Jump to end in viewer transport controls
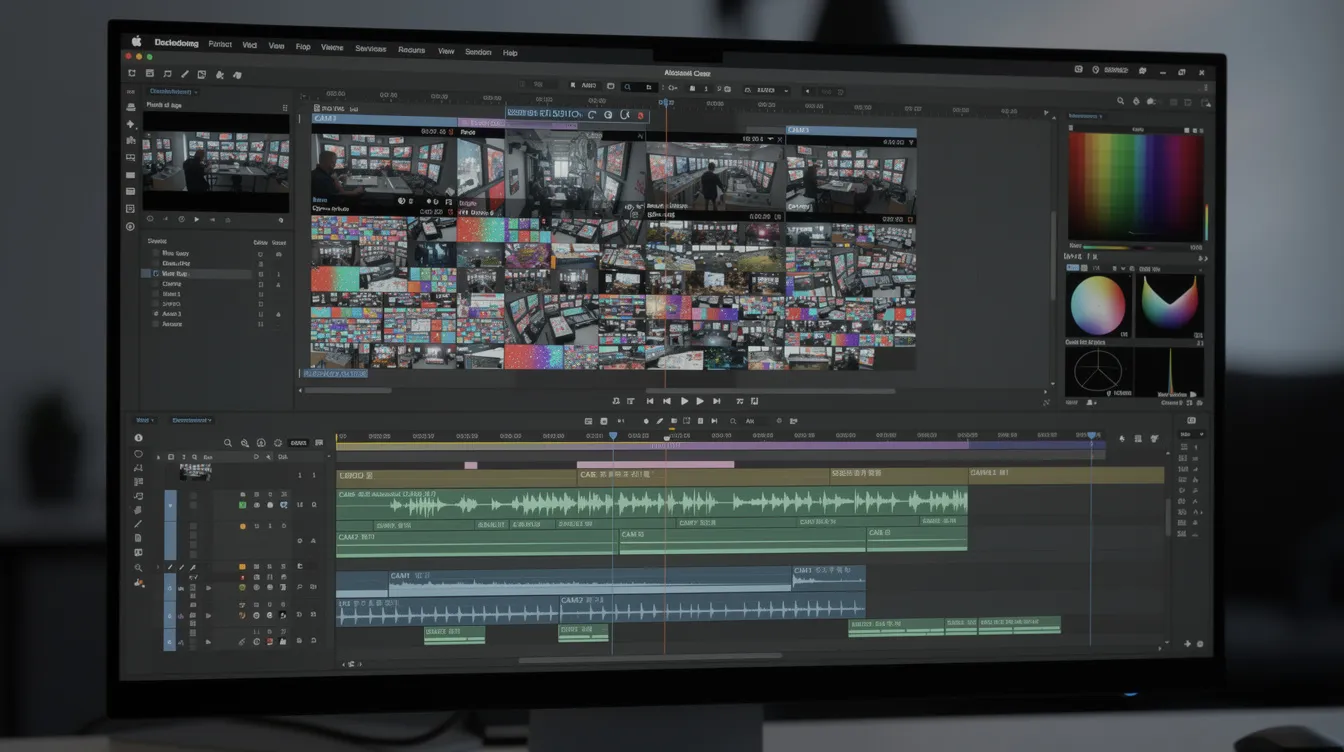1344x752 pixels. 716,401
